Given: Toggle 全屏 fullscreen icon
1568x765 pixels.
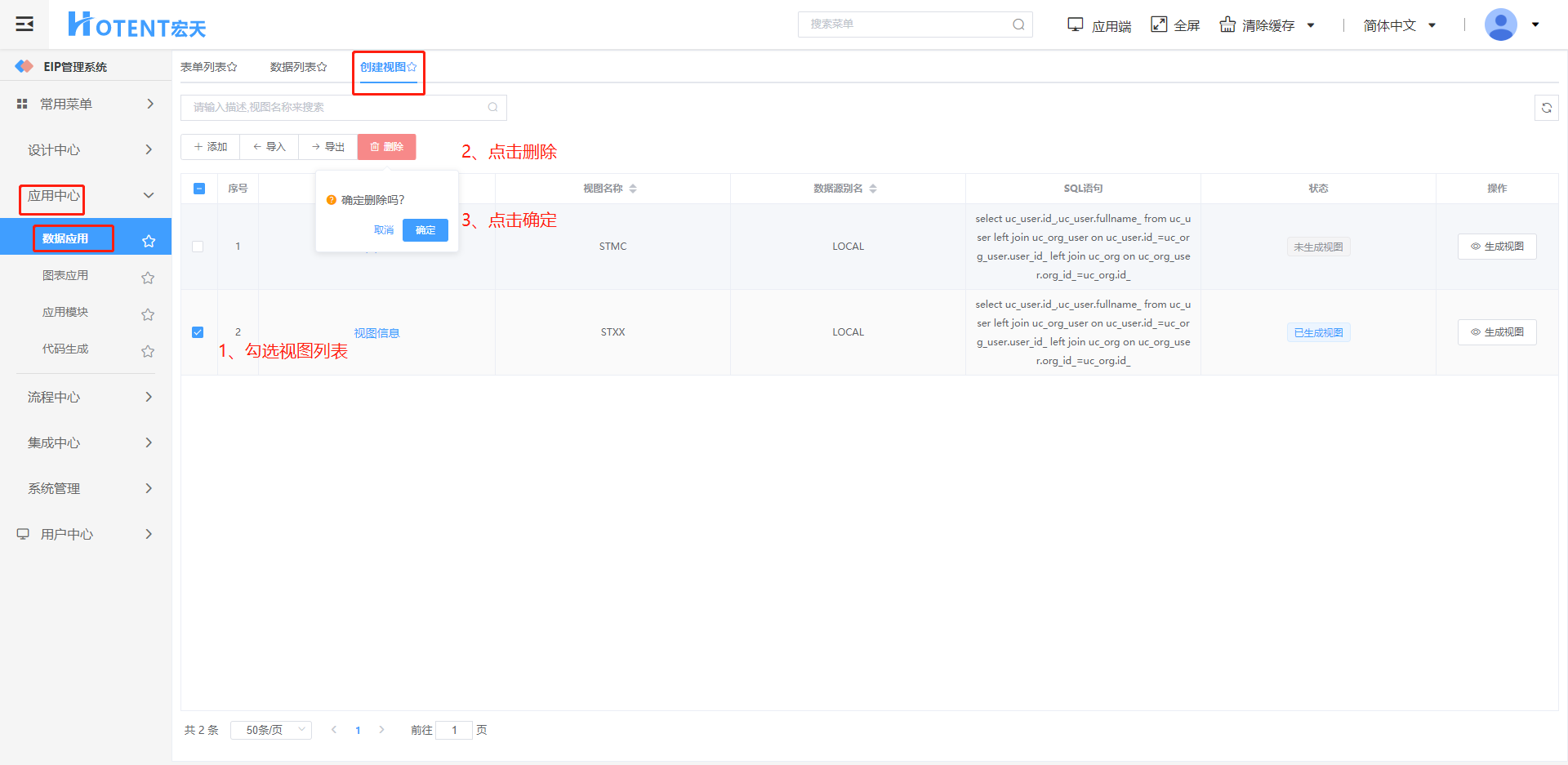Looking at the screenshot, I should pos(1159,24).
